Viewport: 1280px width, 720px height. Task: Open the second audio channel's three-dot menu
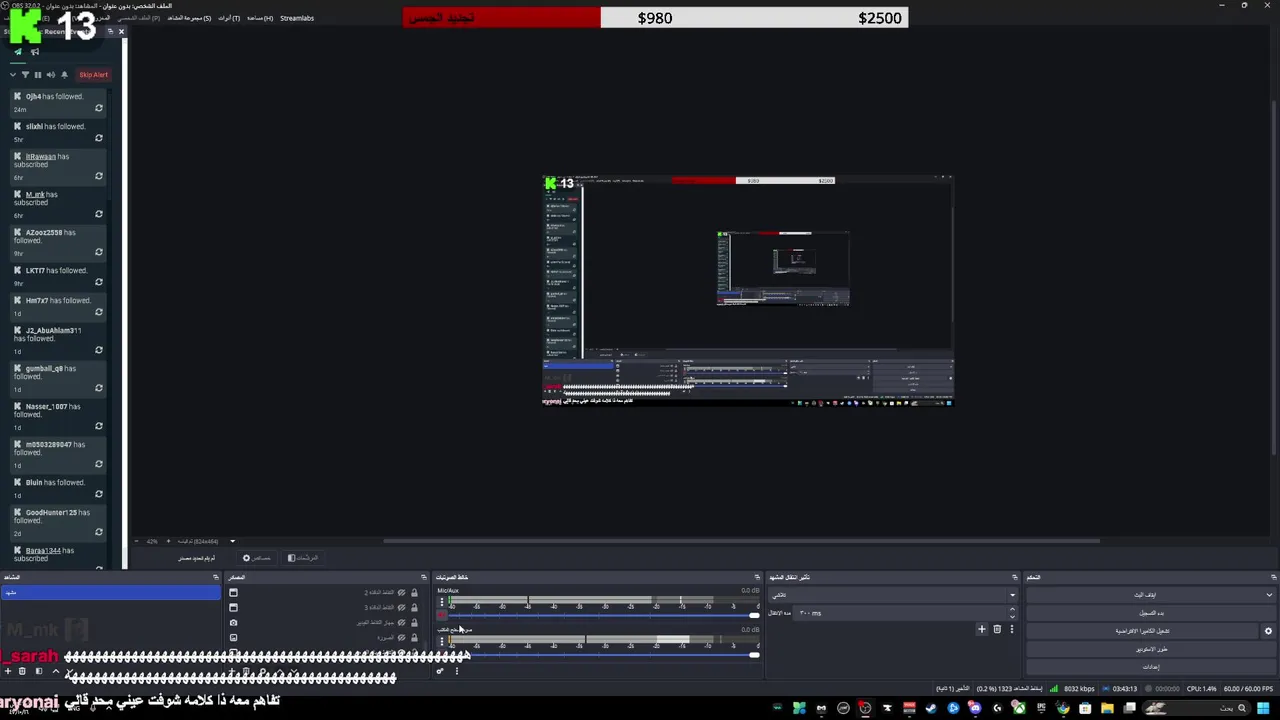point(442,641)
